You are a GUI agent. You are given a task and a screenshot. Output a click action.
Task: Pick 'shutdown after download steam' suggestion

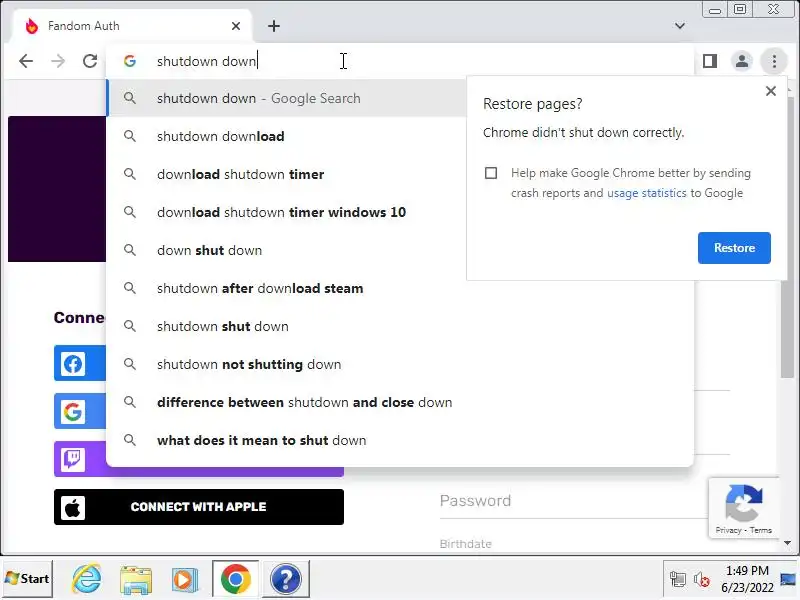(x=401, y=288)
